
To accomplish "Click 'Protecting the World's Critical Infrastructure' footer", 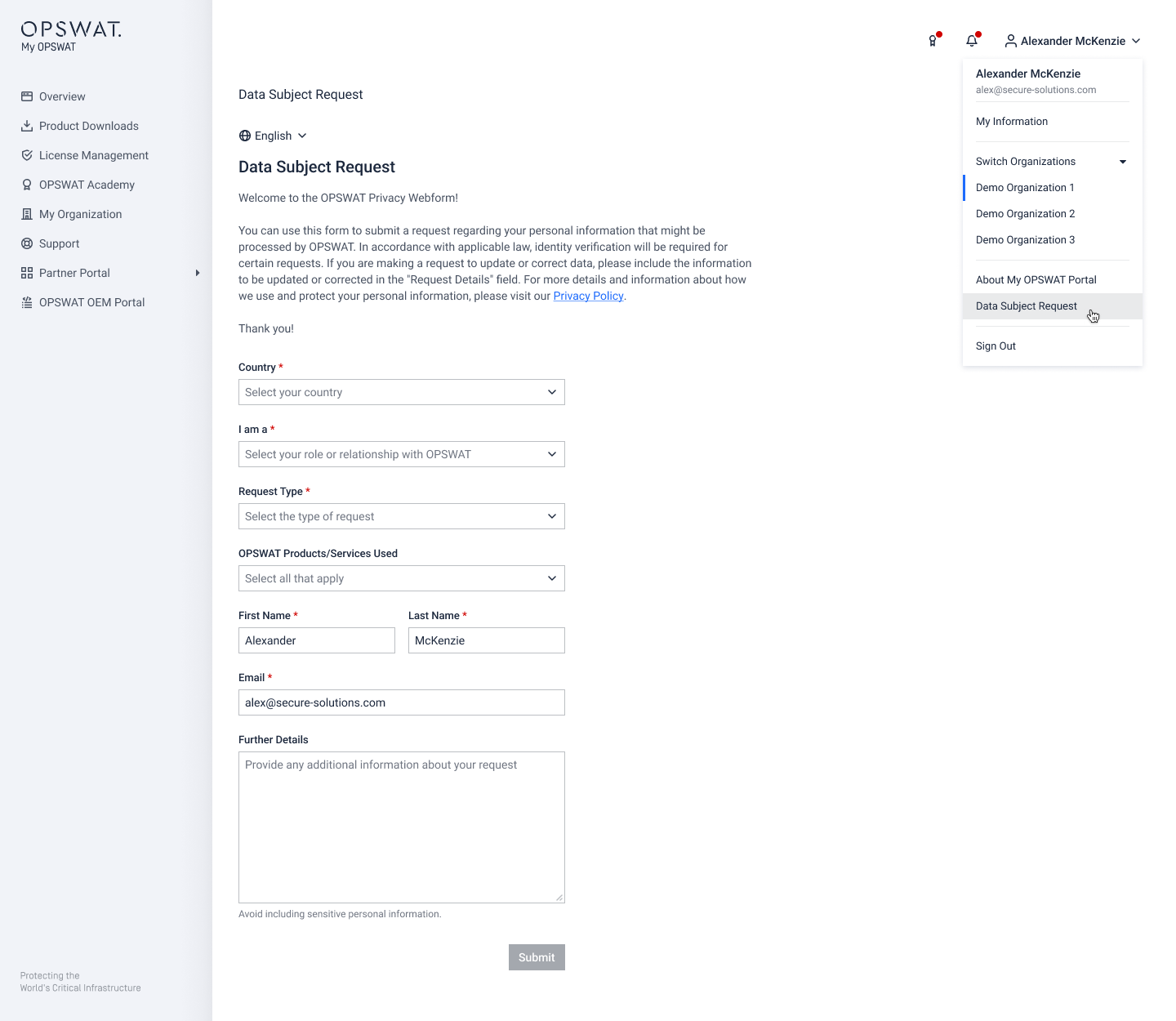I will pyautogui.click(x=81, y=982).
